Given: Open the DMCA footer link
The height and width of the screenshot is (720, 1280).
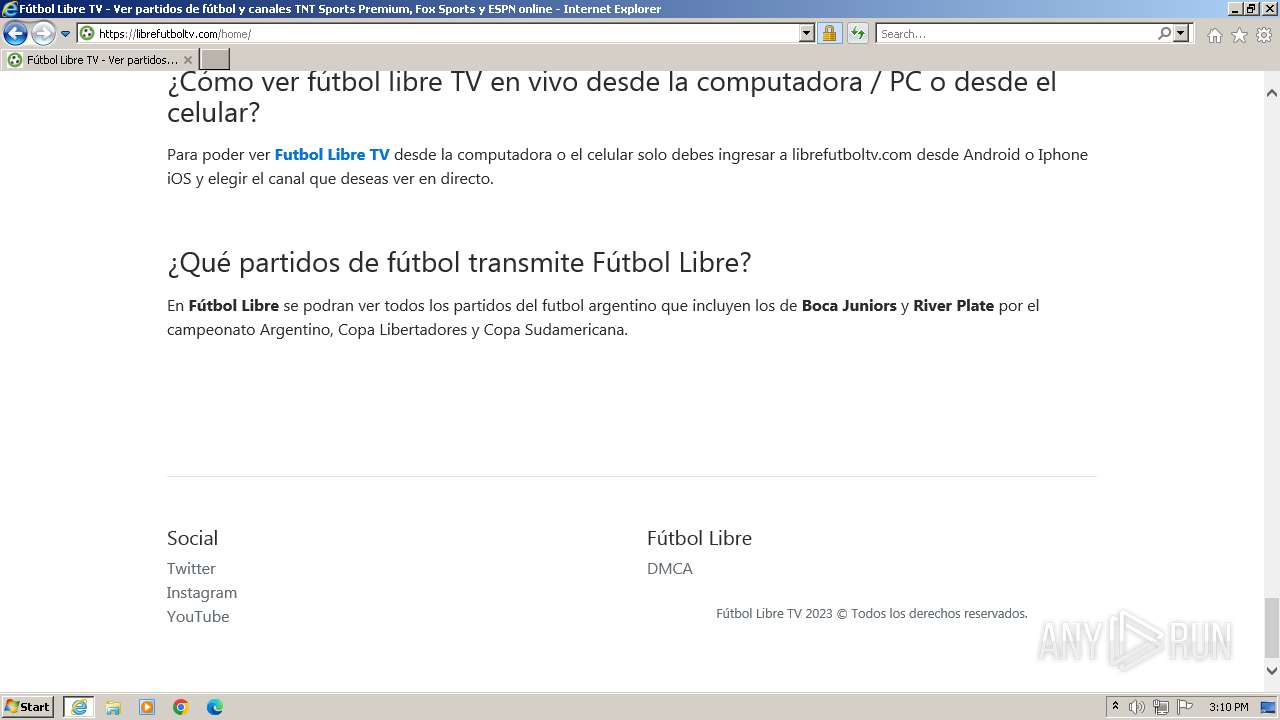Looking at the screenshot, I should pyautogui.click(x=670, y=568).
